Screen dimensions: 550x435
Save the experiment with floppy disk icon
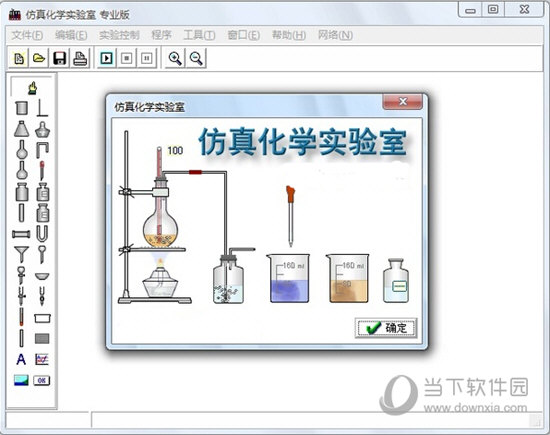point(60,58)
